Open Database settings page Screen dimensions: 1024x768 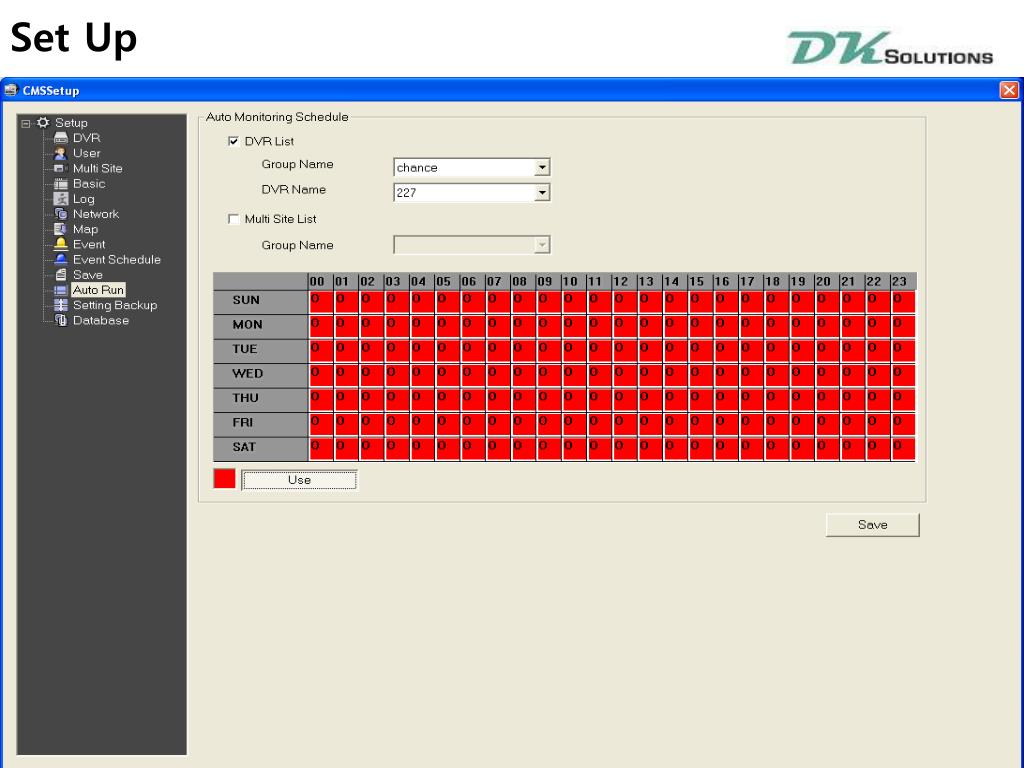pos(101,320)
